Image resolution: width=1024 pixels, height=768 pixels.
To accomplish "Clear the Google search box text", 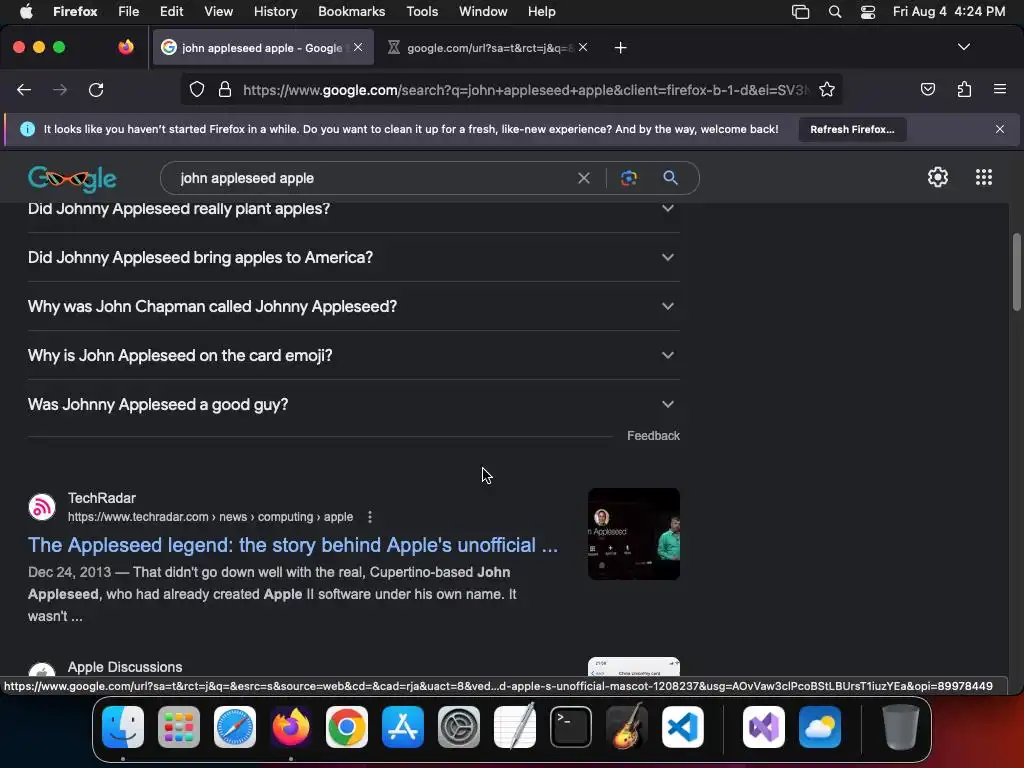I will 584,178.
